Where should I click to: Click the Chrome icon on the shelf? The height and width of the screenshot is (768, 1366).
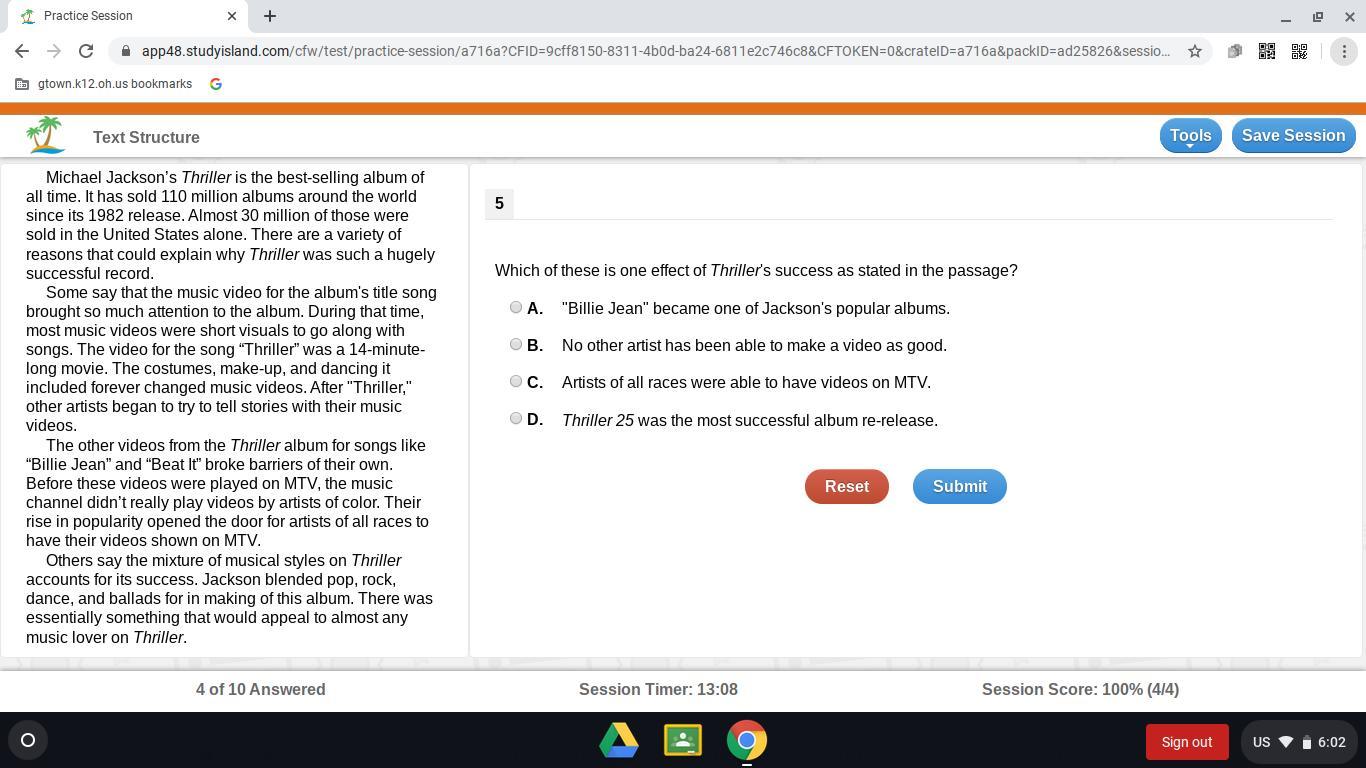[747, 741]
